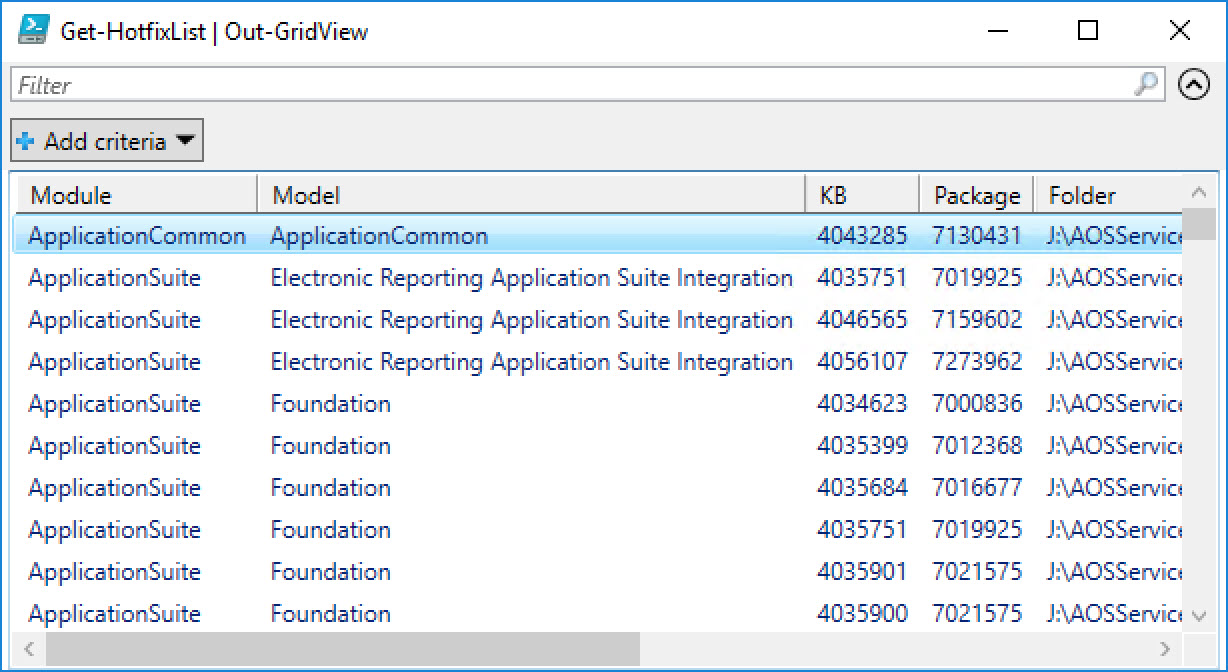Click the circled chevron to collapse the filter pane

[1194, 84]
